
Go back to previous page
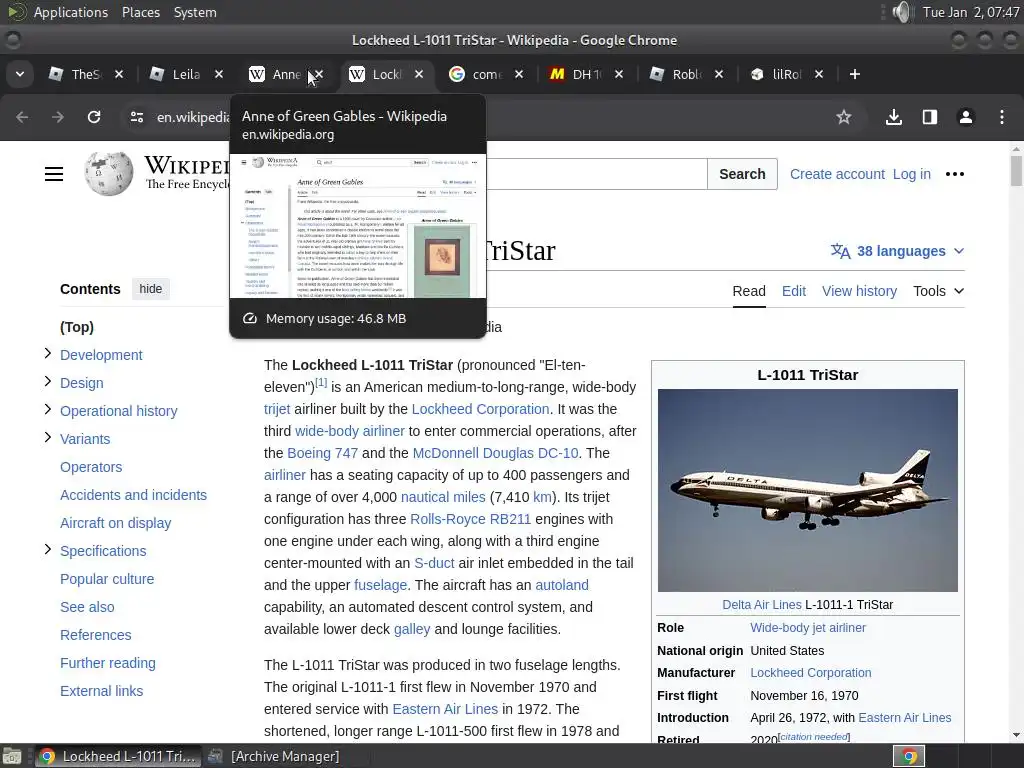tap(22, 117)
